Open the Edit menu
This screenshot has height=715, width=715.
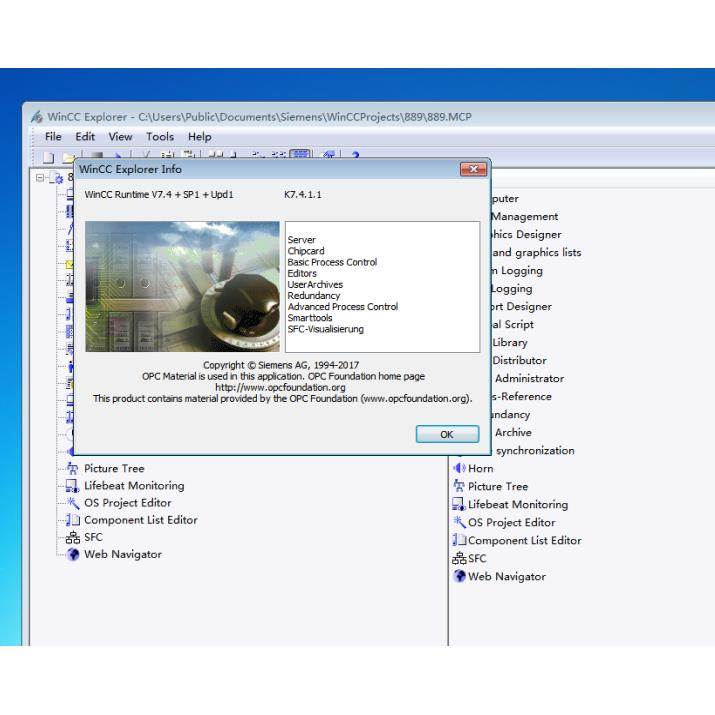pos(85,137)
